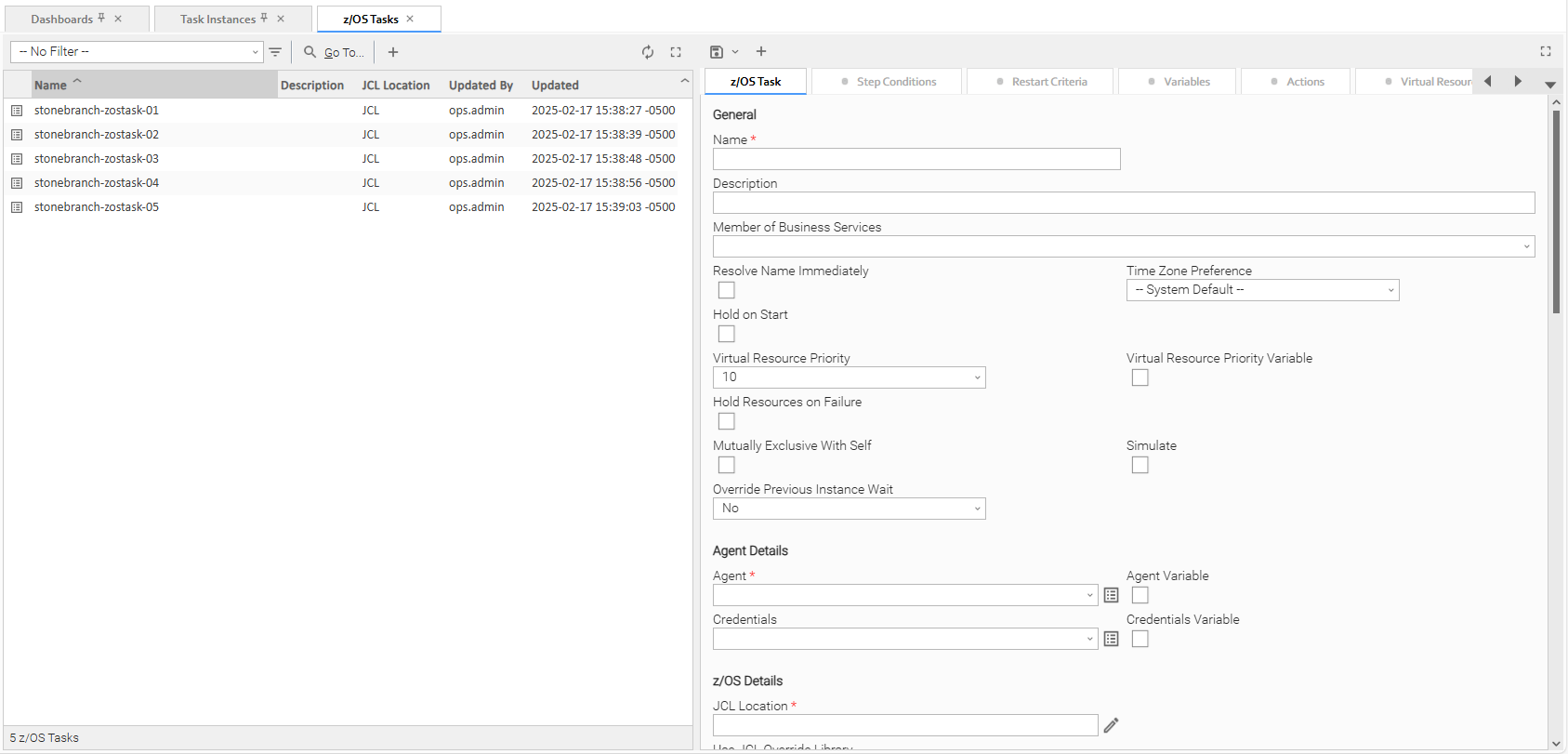Open the No Filter dropdown
Screen dimensions: 1568x754
click(x=137, y=52)
